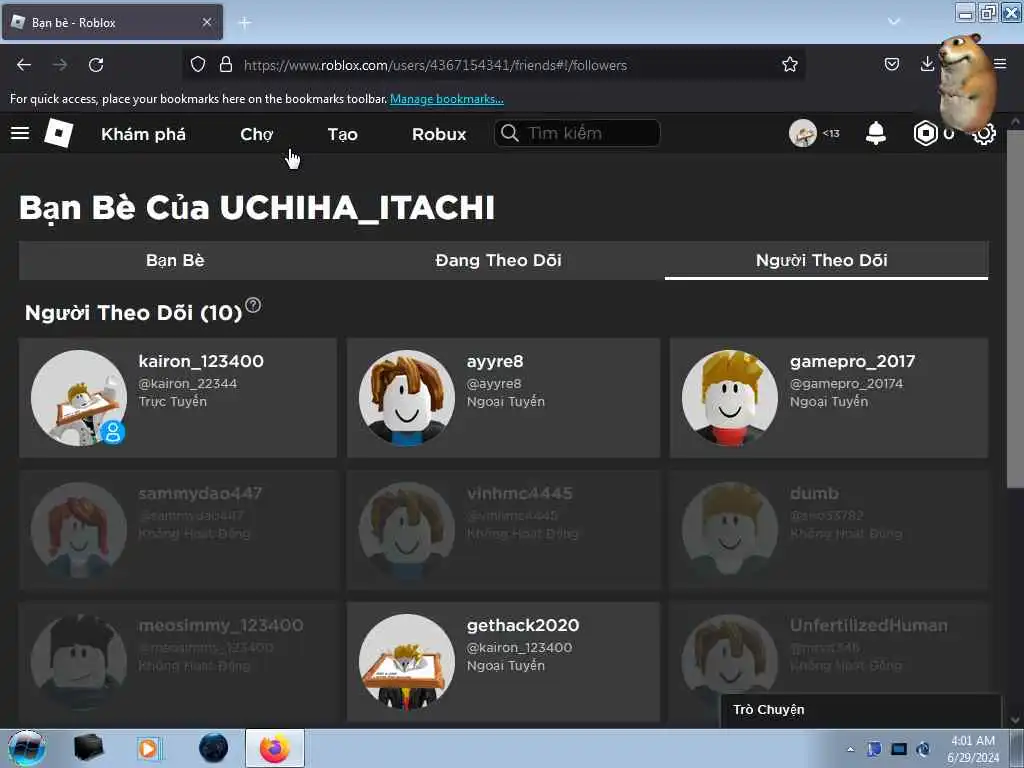Click the Manage bookmarks link

coord(447,99)
